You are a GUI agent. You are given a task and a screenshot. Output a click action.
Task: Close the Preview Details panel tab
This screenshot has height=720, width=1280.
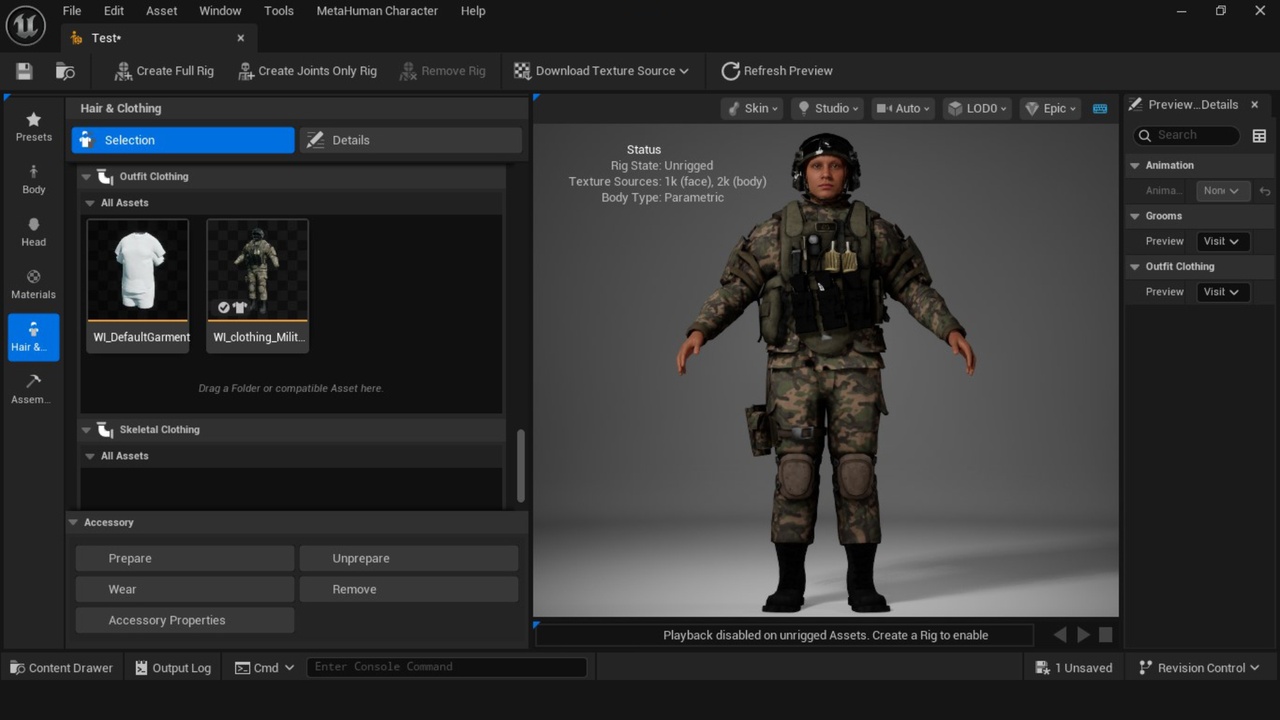(x=1255, y=105)
